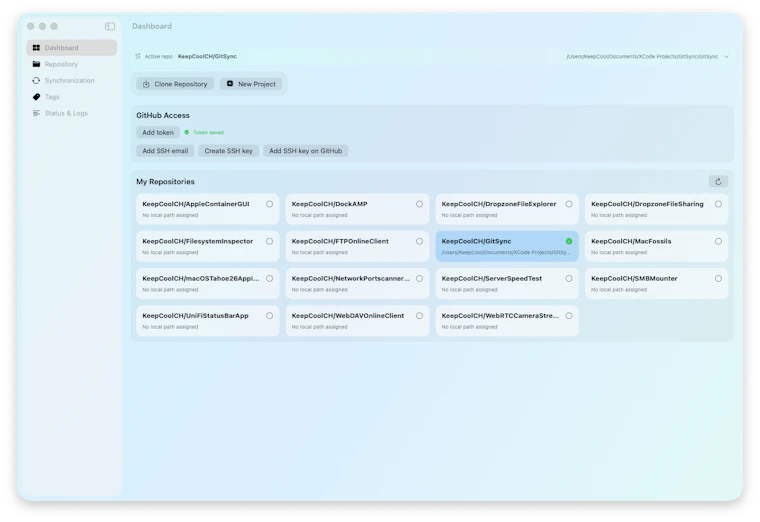Click the Add SSH email button
Viewport: 760px width, 522px height.
click(x=165, y=151)
